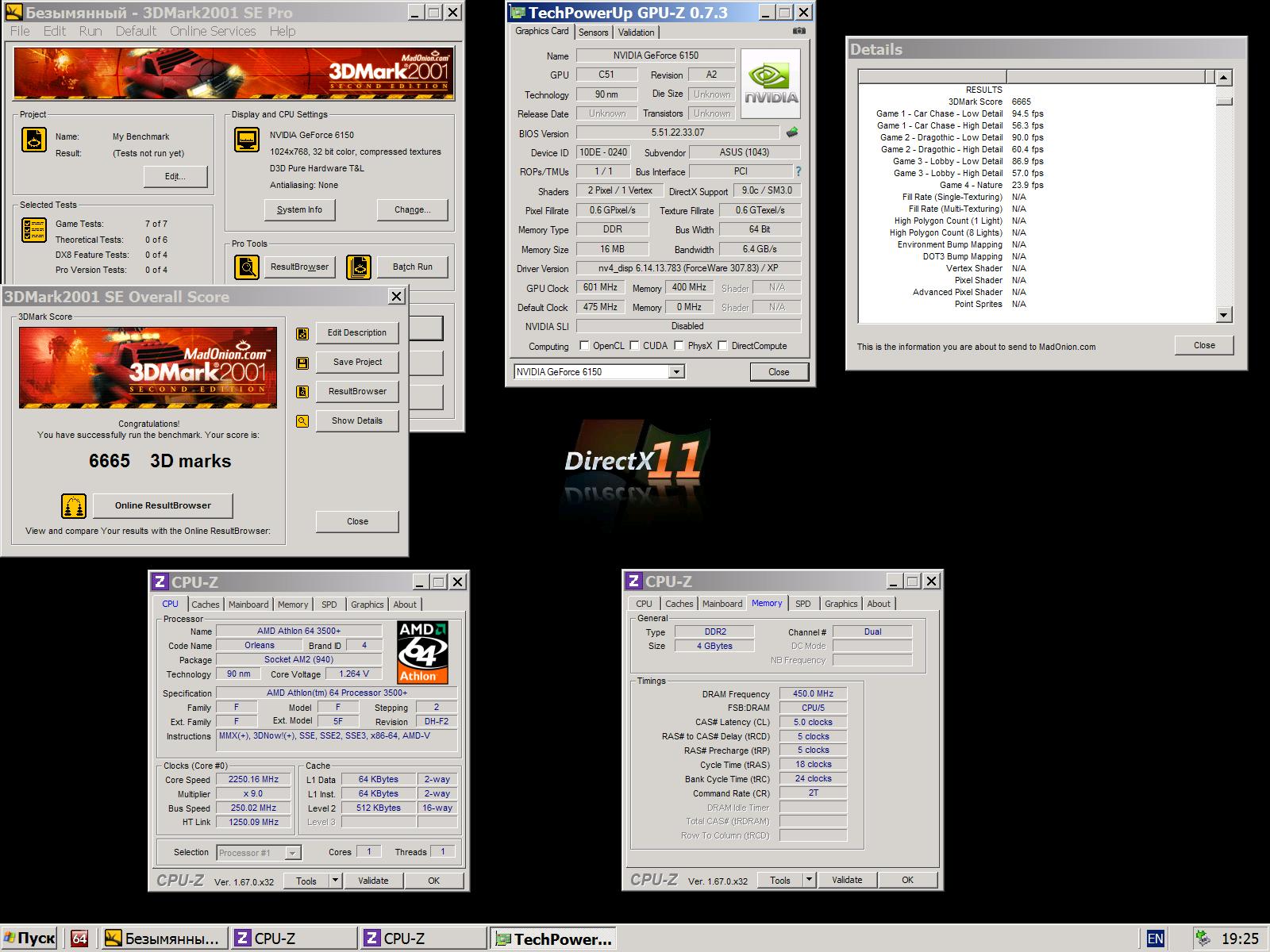This screenshot has width=1270, height=952.
Task: Click the Details list scroll up arrow
Action: coord(1223,78)
